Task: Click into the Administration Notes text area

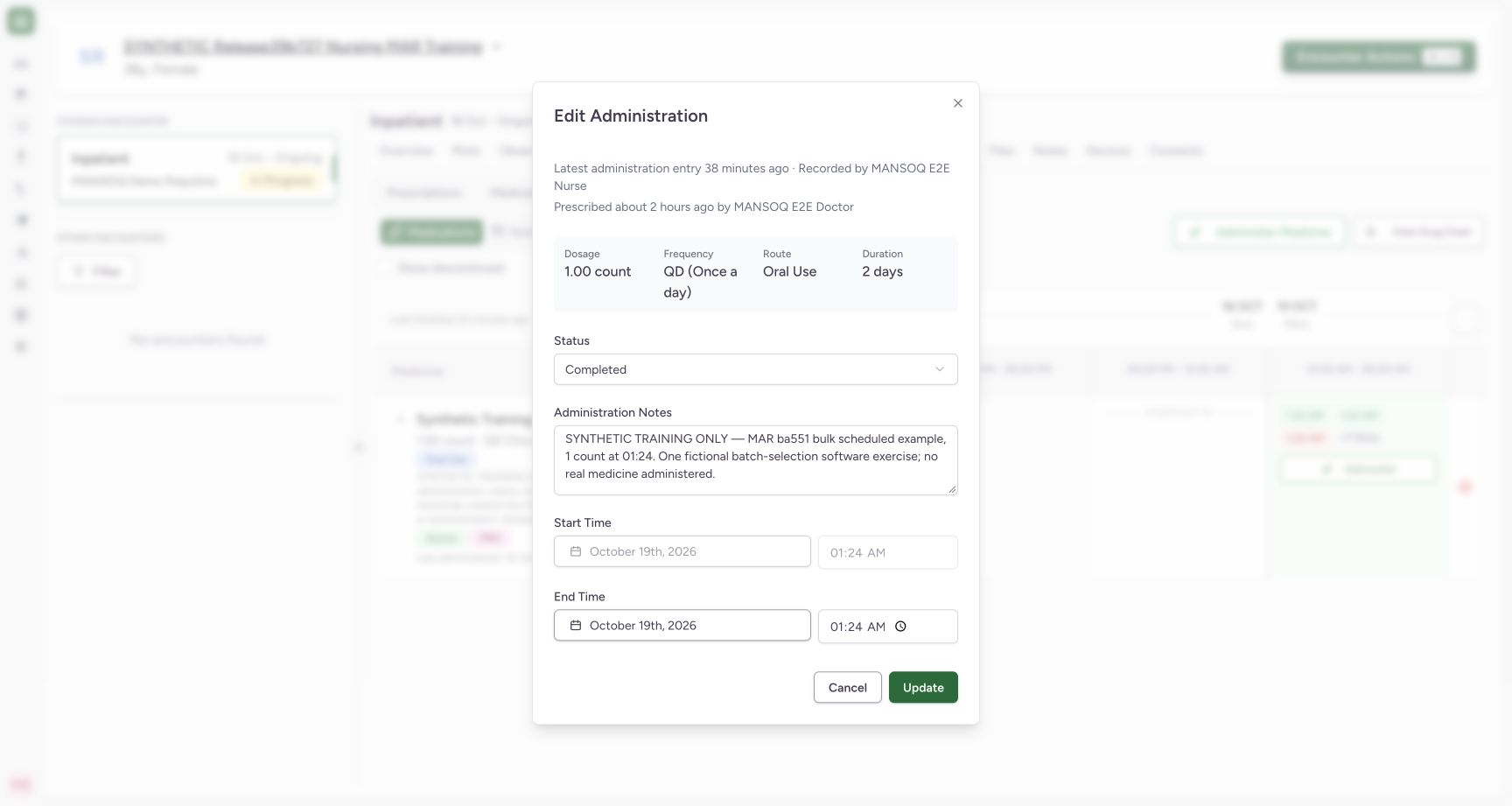Action: point(756,460)
